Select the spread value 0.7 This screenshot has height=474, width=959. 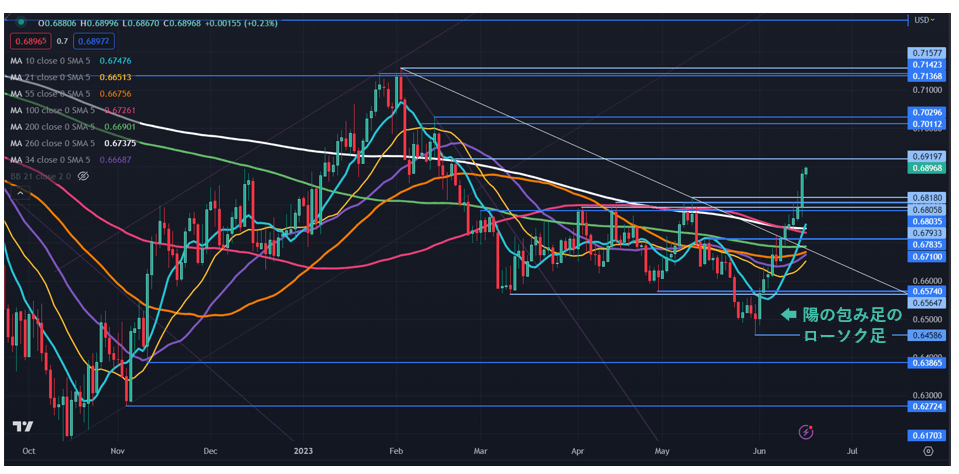coord(62,41)
